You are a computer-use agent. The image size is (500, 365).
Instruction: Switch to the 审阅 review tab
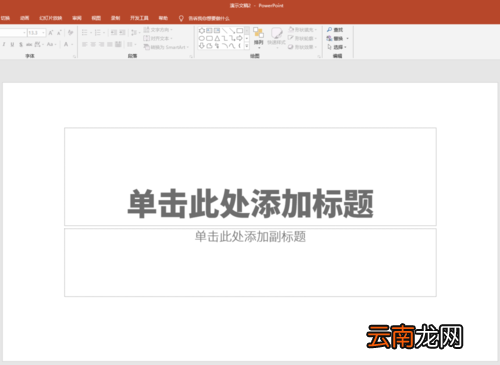coord(77,18)
